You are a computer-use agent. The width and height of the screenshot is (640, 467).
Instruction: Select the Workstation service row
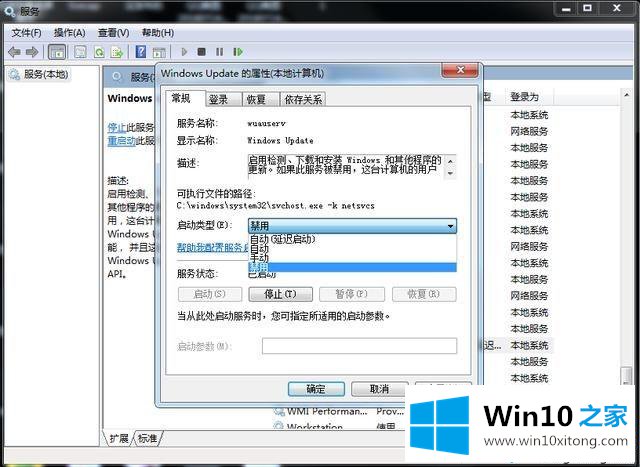(x=339, y=427)
